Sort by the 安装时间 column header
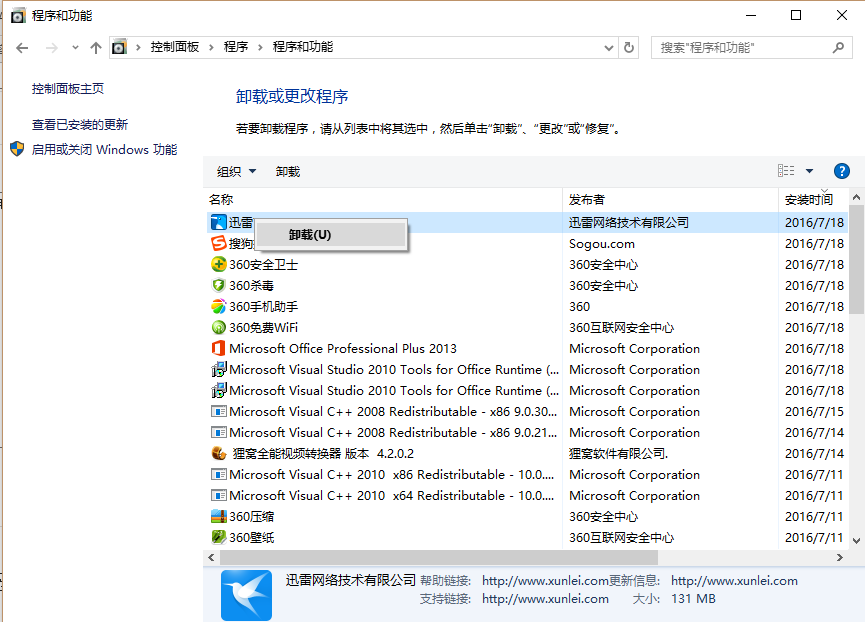Viewport: 865px width, 622px height. pyautogui.click(x=812, y=199)
